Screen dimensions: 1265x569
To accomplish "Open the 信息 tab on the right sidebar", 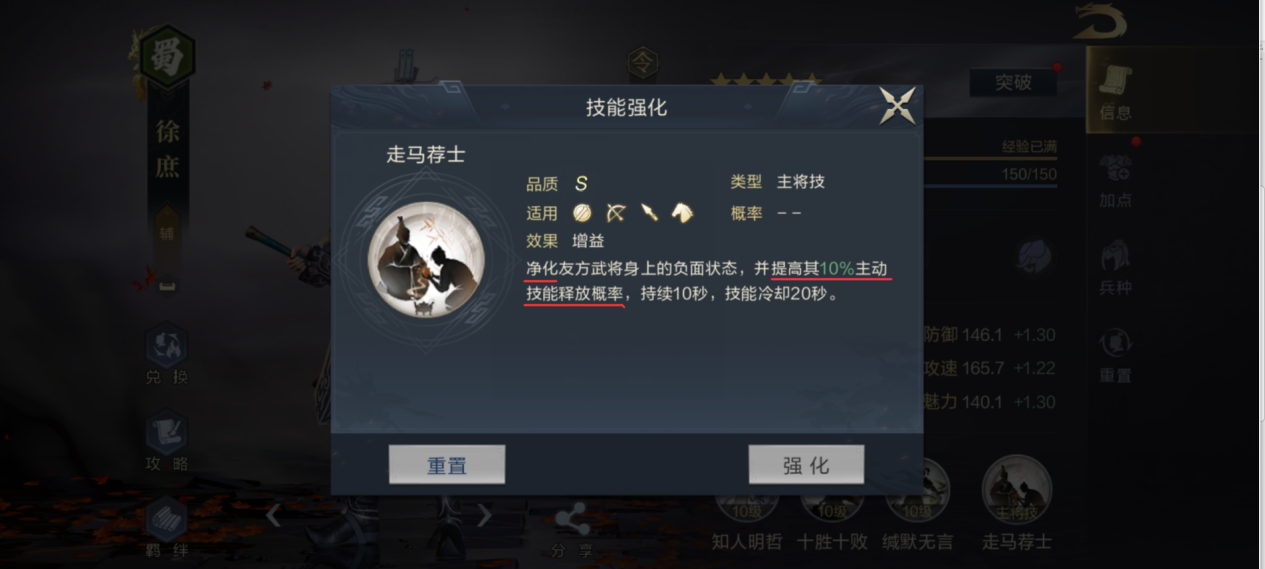I will tap(1116, 91).
